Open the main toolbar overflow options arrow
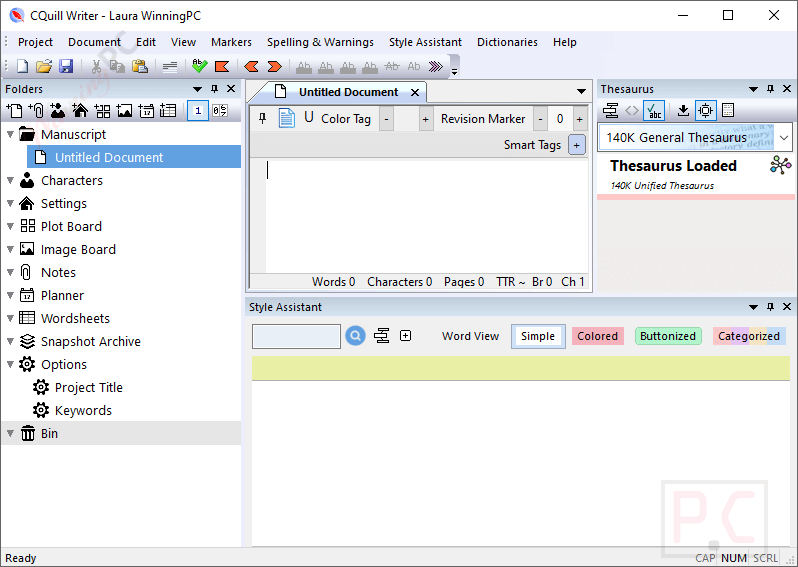 [x=454, y=72]
